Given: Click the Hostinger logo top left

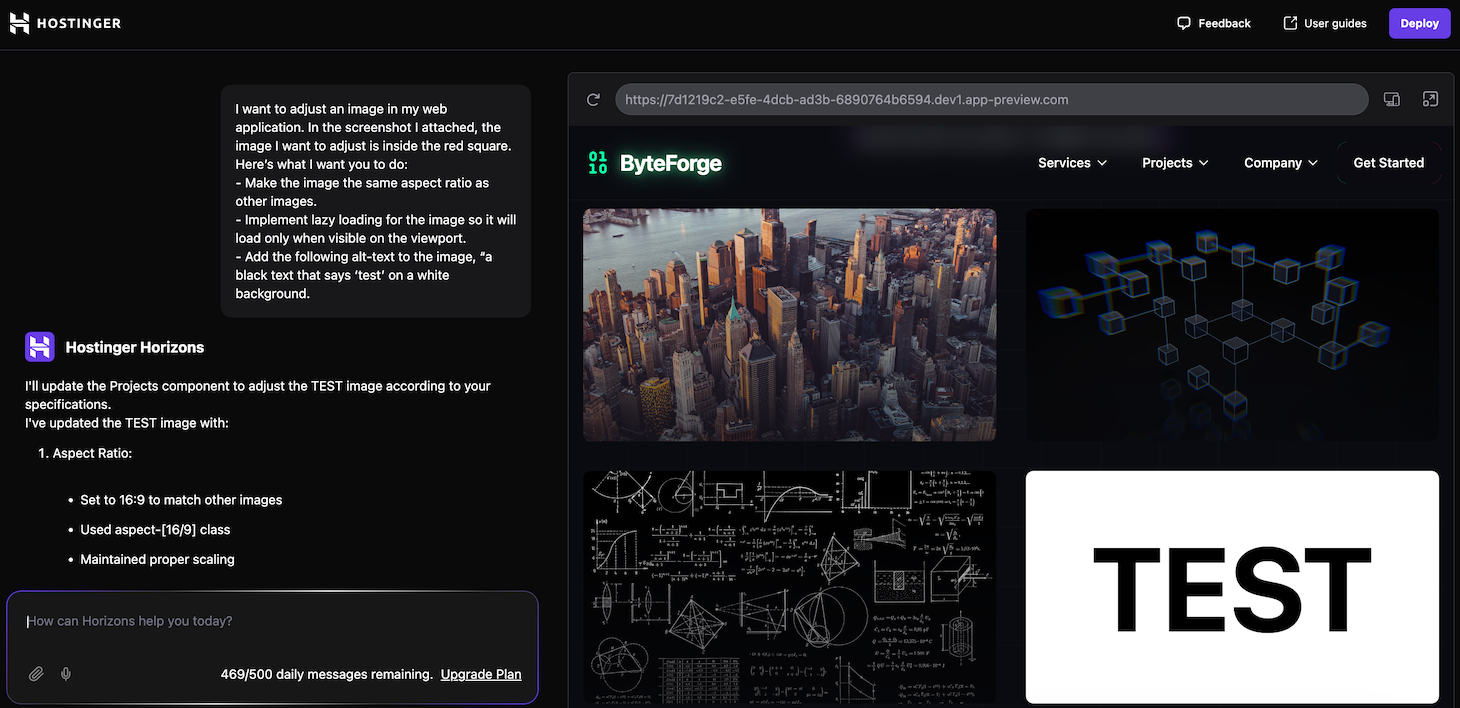Looking at the screenshot, I should pos(64,22).
